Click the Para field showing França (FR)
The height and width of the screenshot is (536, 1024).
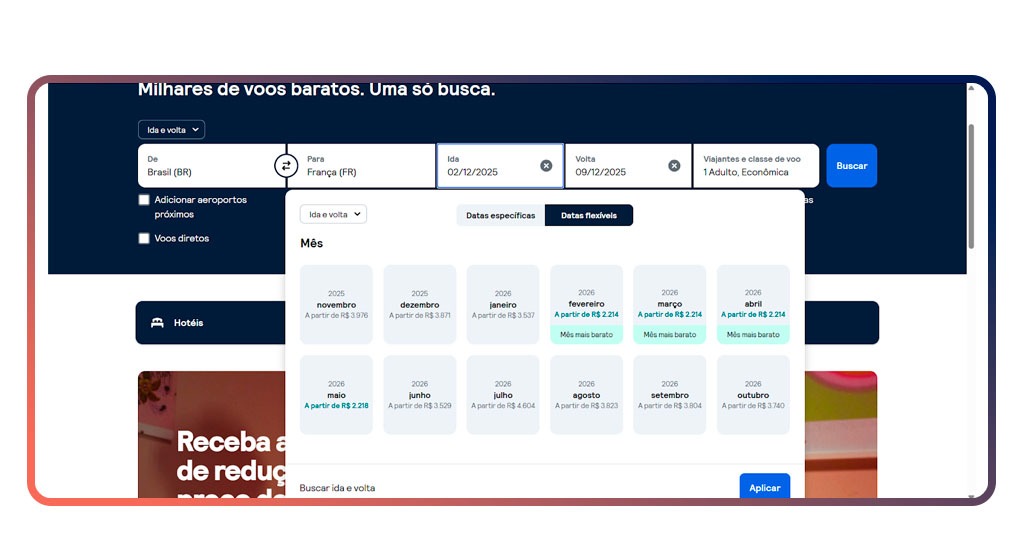click(361, 166)
